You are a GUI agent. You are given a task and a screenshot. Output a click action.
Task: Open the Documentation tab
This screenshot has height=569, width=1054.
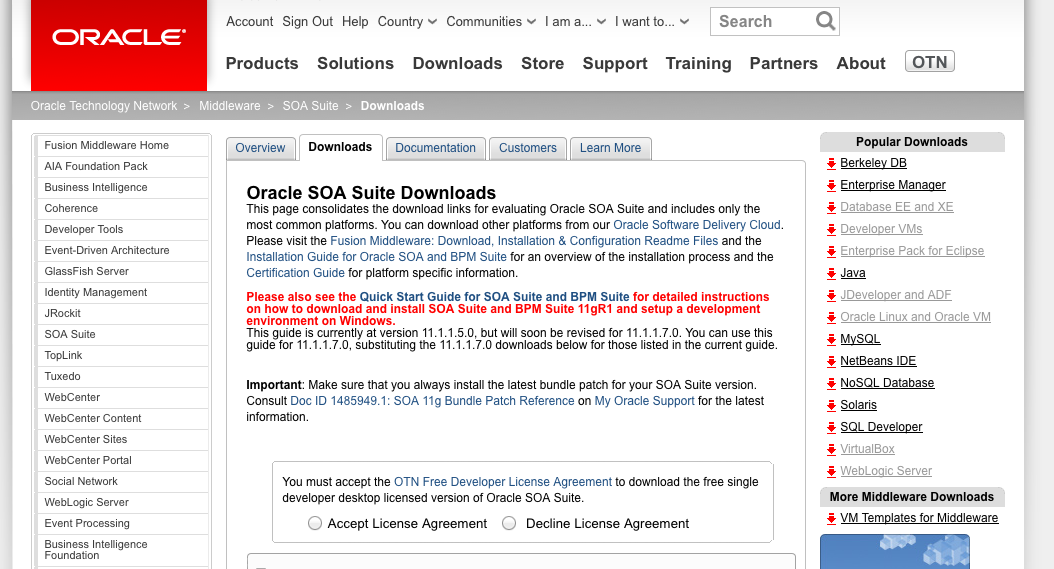(x=436, y=148)
